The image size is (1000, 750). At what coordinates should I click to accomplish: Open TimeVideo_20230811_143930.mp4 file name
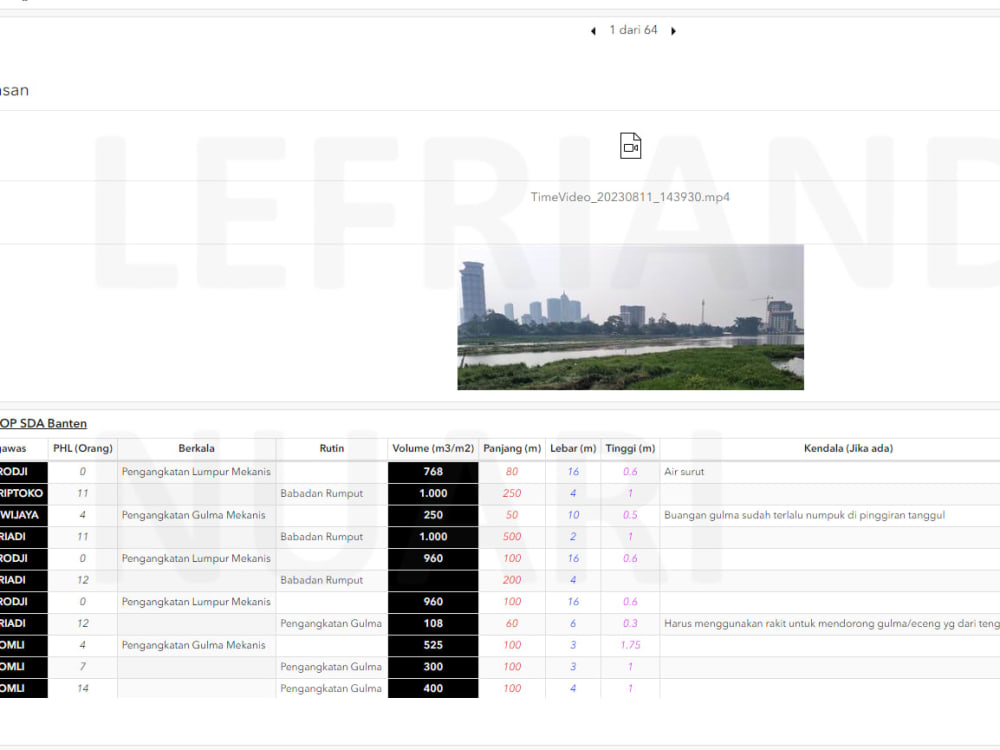coord(630,197)
